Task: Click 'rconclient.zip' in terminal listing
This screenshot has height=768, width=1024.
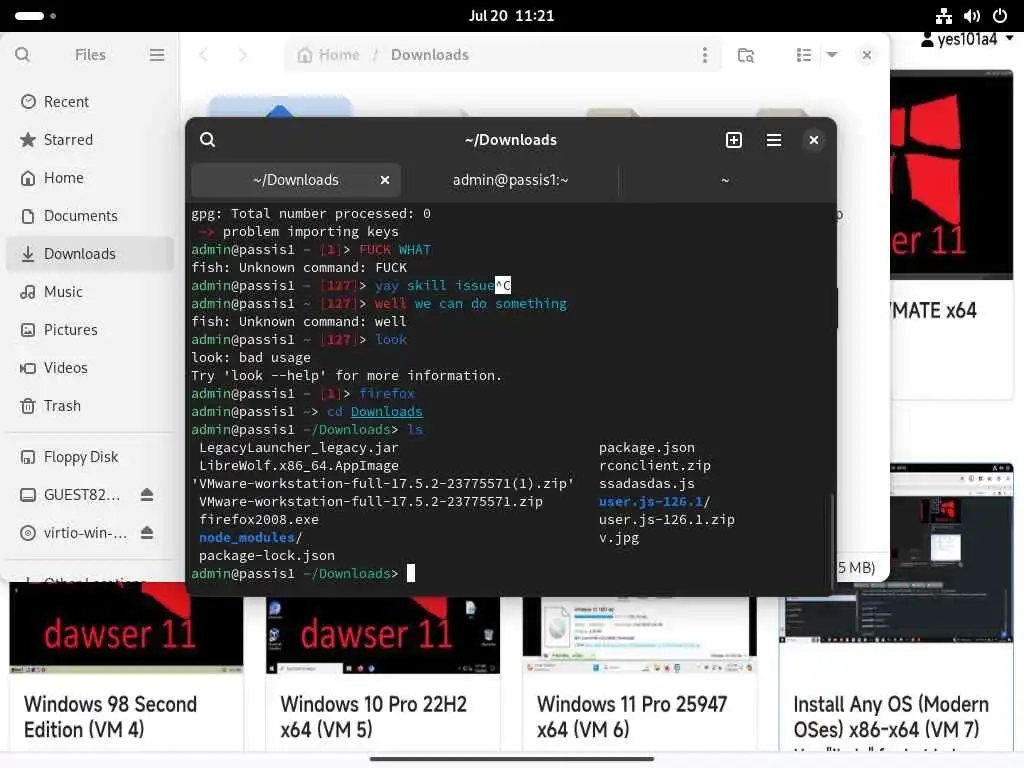Action: [x=654, y=466]
